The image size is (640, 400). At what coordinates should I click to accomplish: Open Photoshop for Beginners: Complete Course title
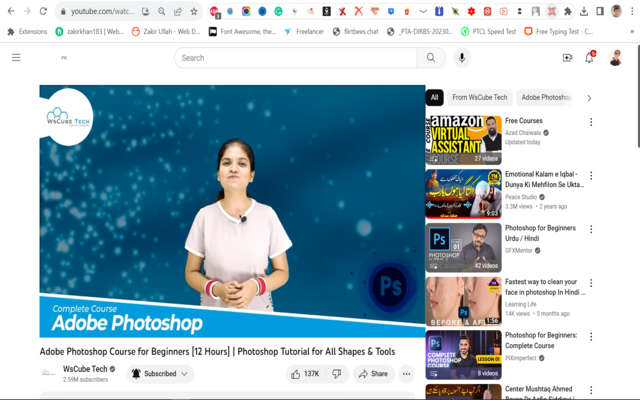click(541, 340)
